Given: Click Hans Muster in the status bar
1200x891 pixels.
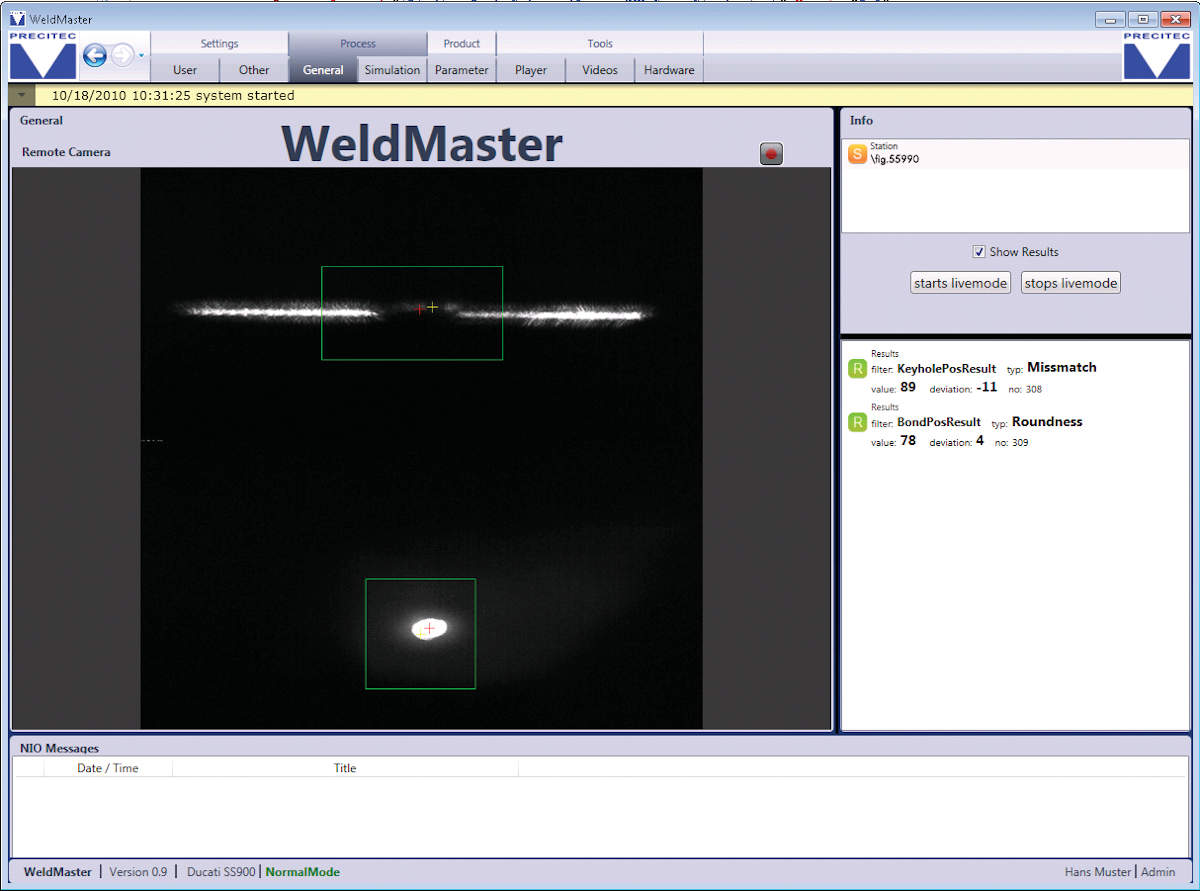Looking at the screenshot, I should coord(1098,872).
